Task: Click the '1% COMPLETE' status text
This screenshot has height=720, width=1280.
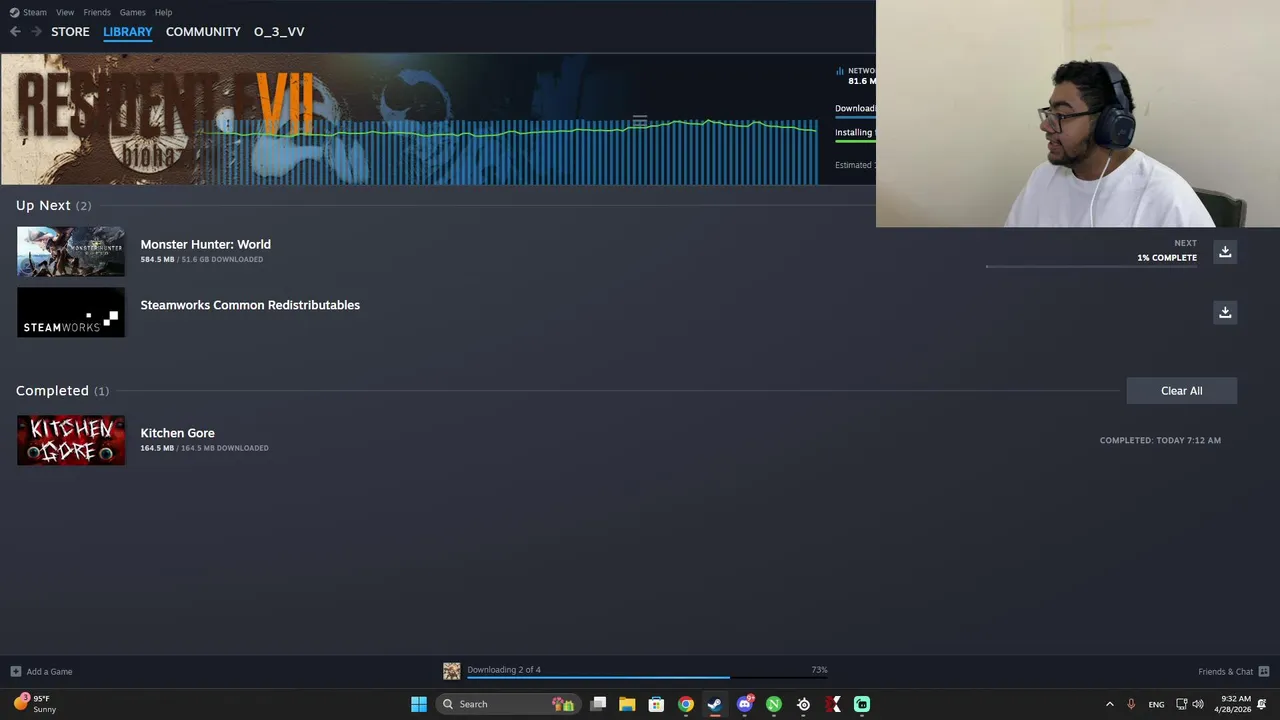Action: coord(1167,258)
